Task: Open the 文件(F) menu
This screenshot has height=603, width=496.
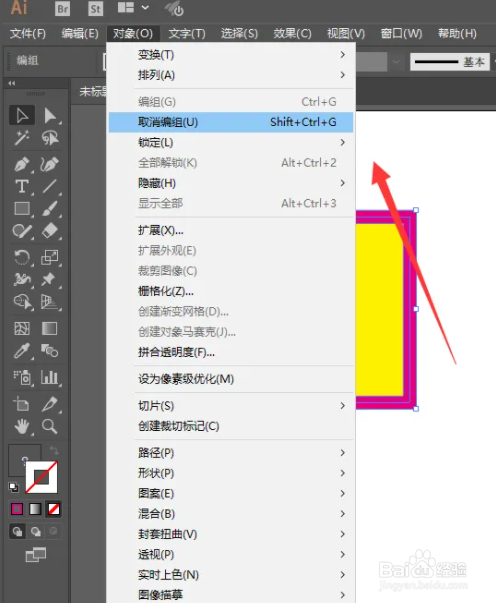Action: point(28,33)
